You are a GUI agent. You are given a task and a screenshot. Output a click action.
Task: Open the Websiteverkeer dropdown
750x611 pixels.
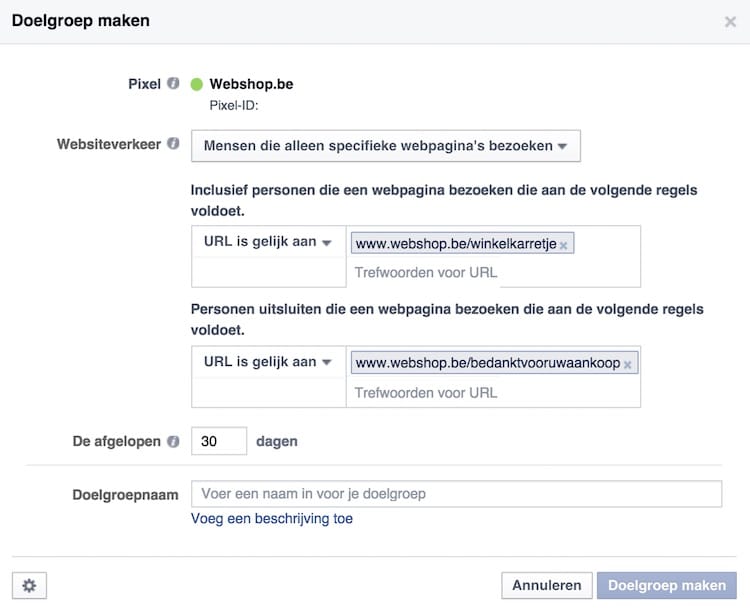[x=386, y=145]
